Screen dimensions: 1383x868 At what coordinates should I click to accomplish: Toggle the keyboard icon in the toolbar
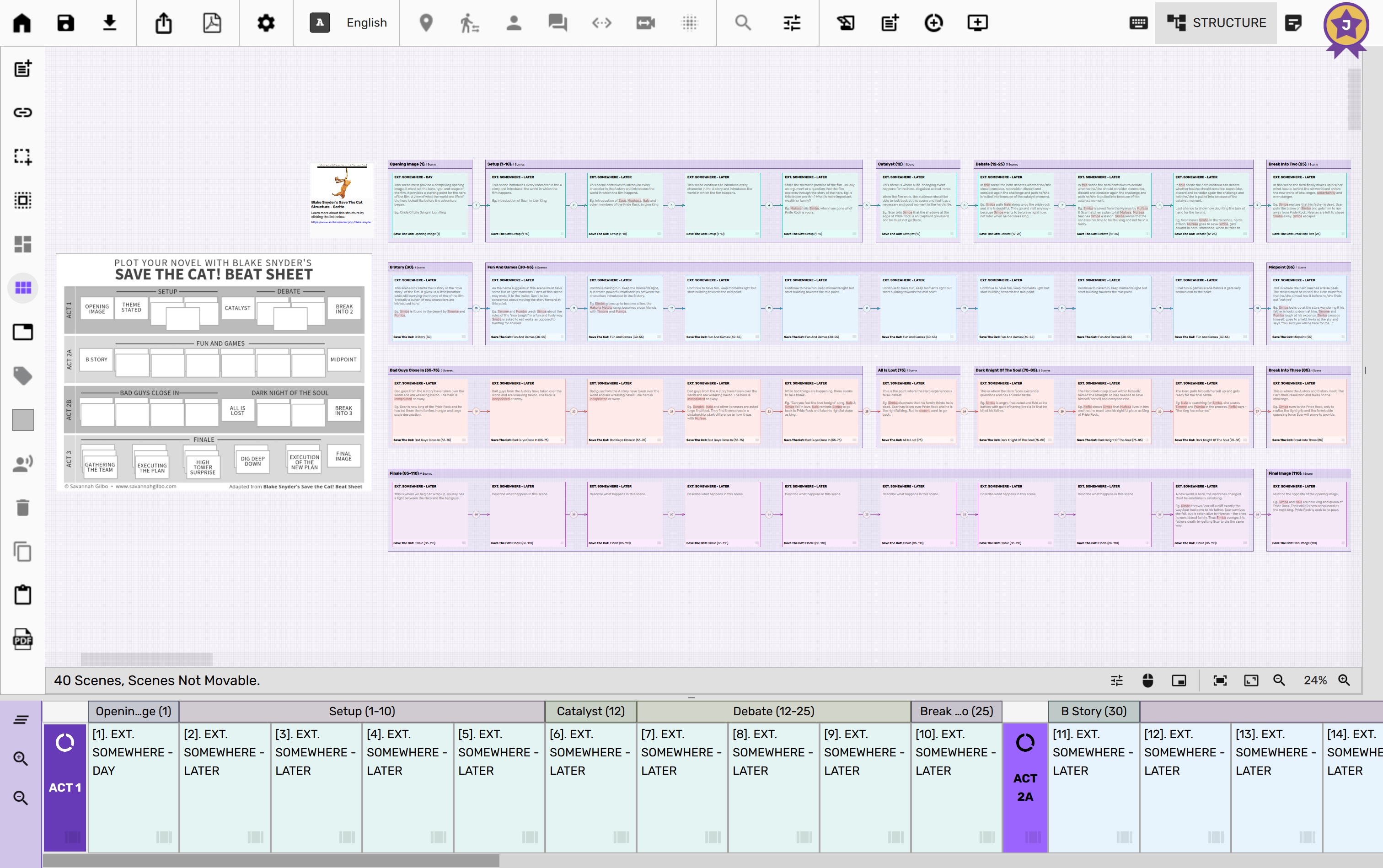(x=1138, y=23)
